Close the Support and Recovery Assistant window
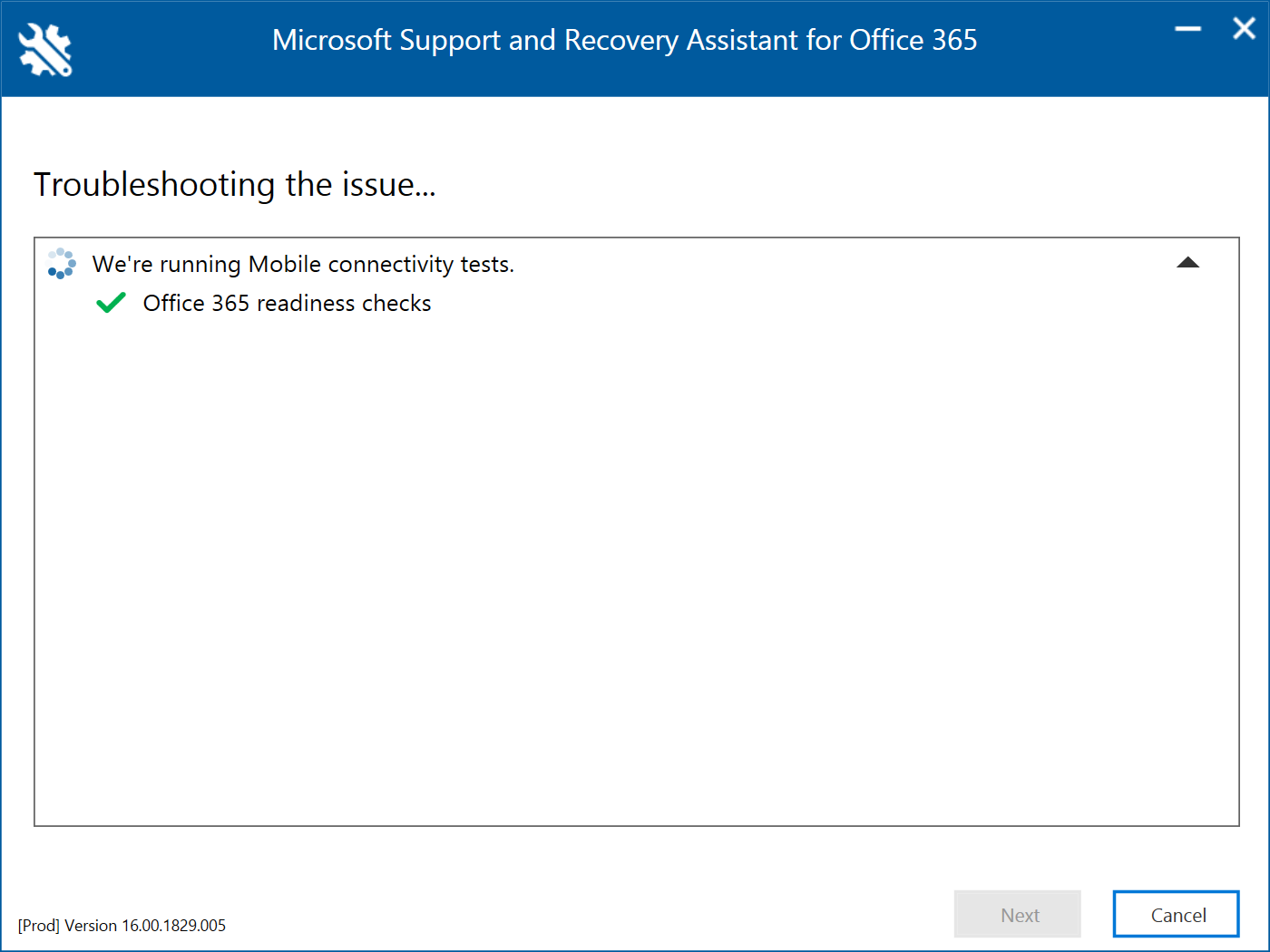Image resolution: width=1270 pixels, height=952 pixels. point(1244,29)
